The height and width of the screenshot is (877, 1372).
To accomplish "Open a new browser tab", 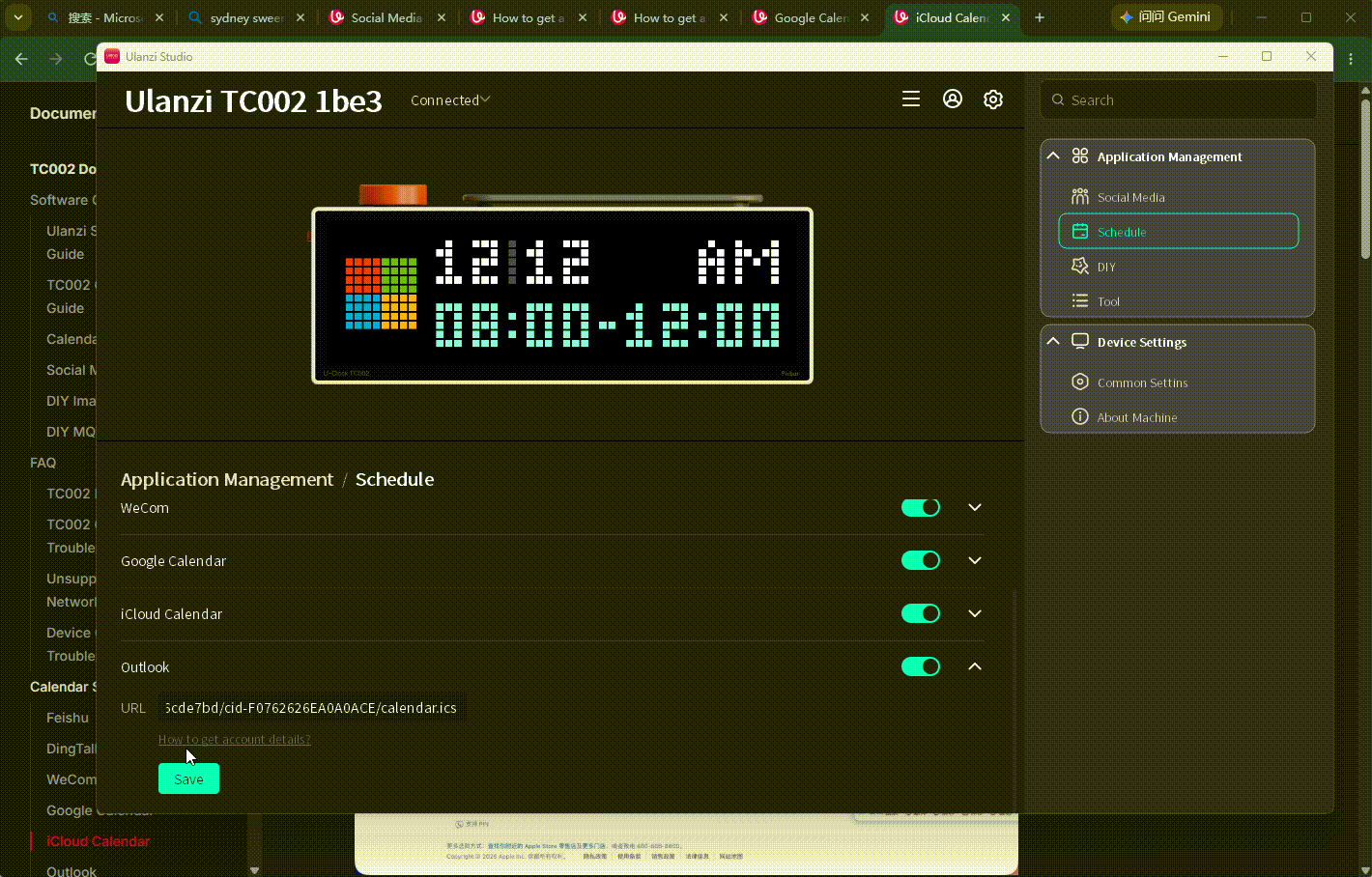I will tap(1040, 17).
